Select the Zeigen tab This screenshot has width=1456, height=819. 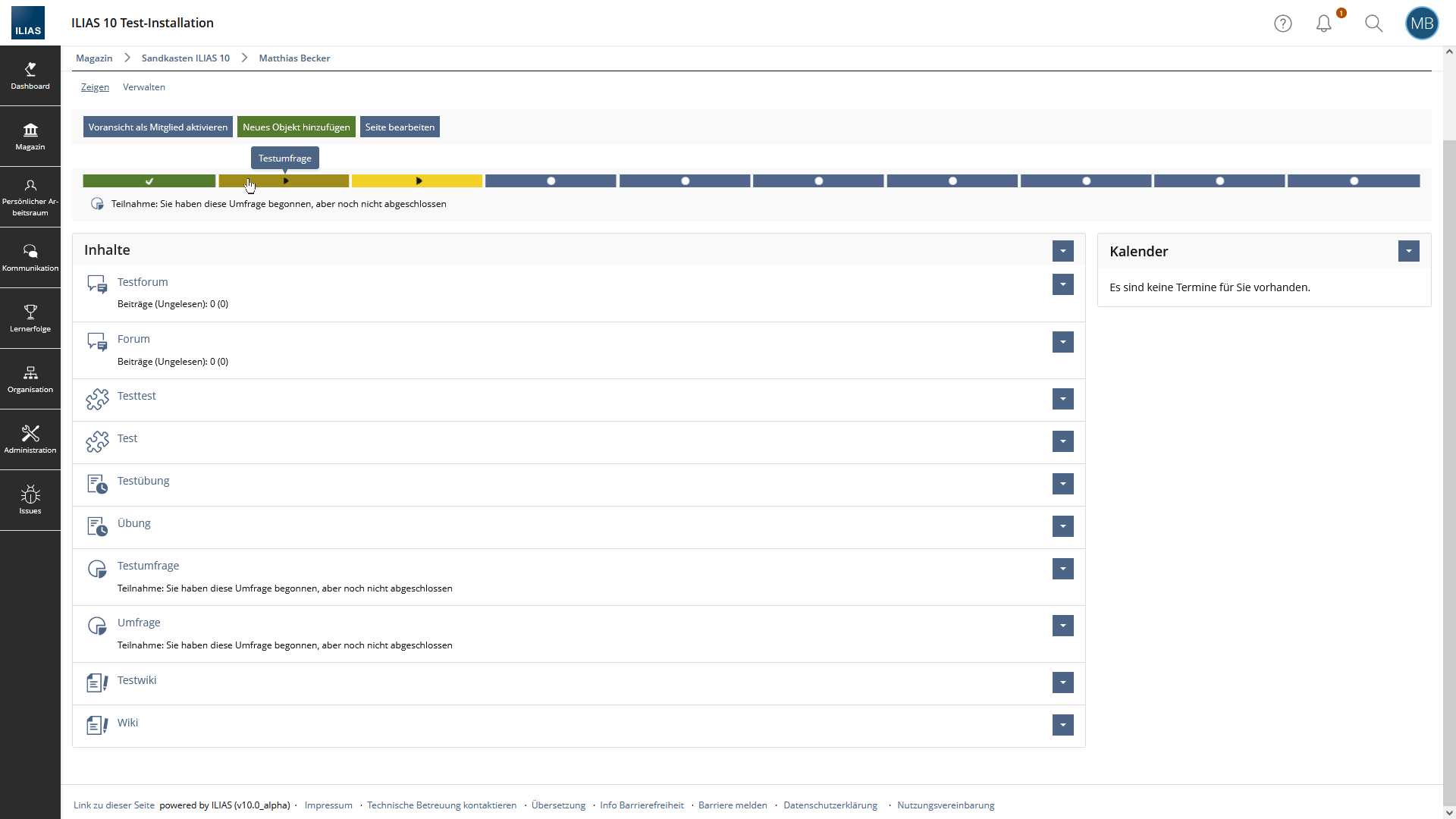coord(95,87)
